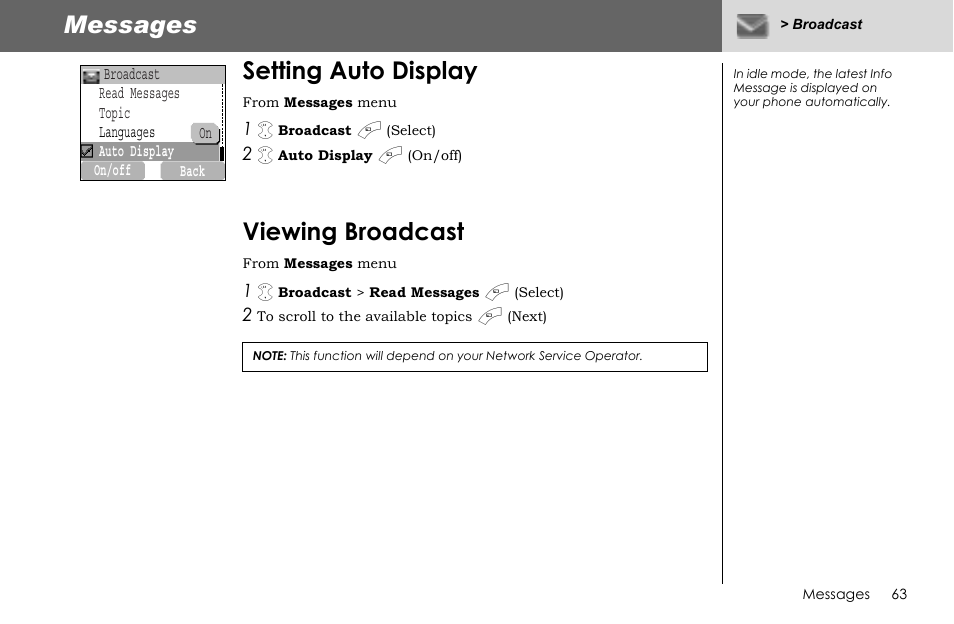The width and height of the screenshot is (954, 624).
Task: Click the NOTE box about Network Service Operator
Action: pyautogui.click(x=475, y=357)
